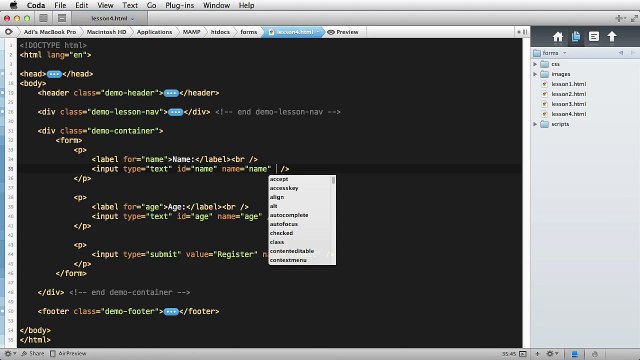The height and width of the screenshot is (360, 640).
Task: Open the Home sidebar icon
Action: click(558, 37)
